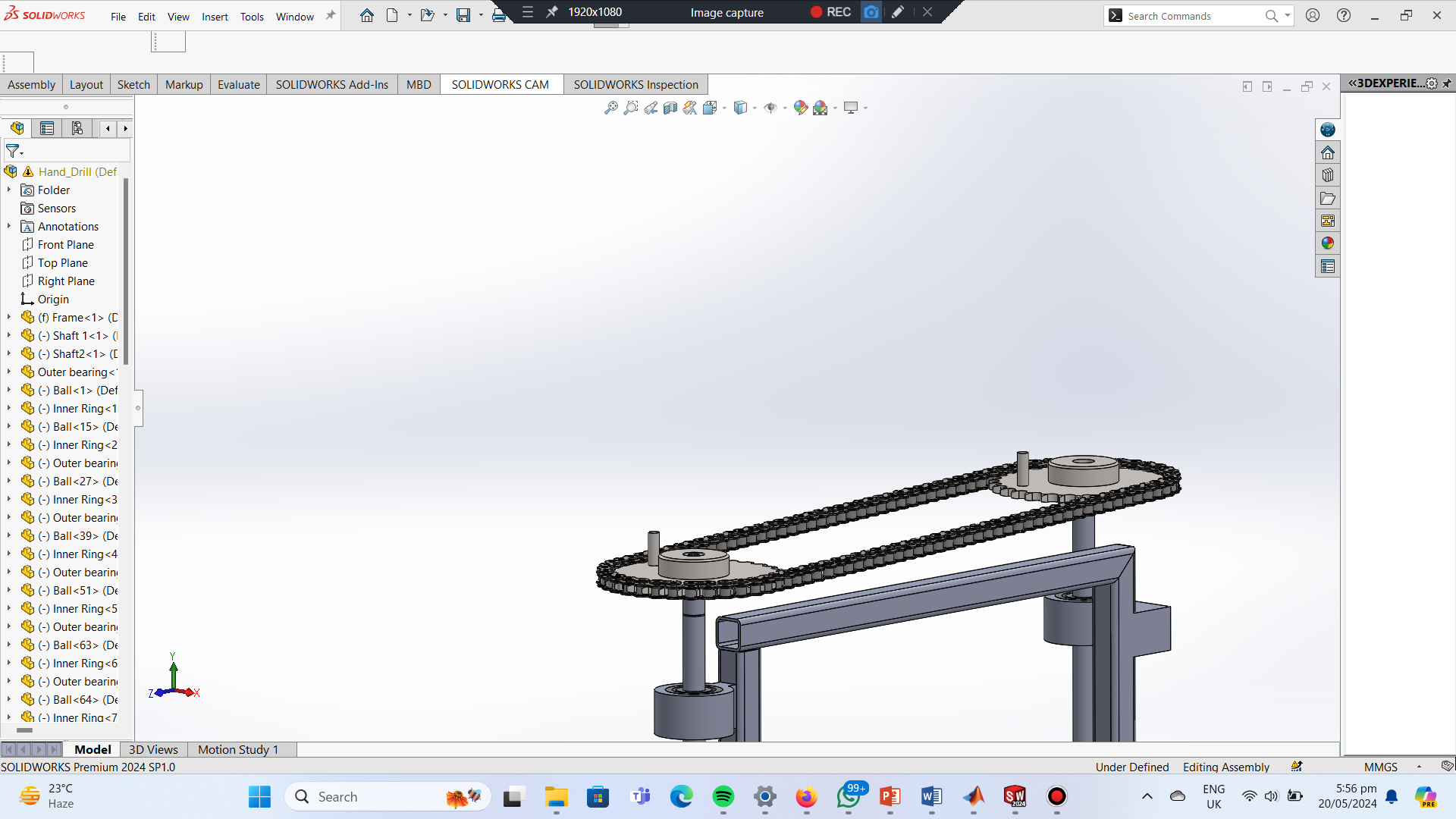Open the Design Library side panel icon

pos(1327,175)
